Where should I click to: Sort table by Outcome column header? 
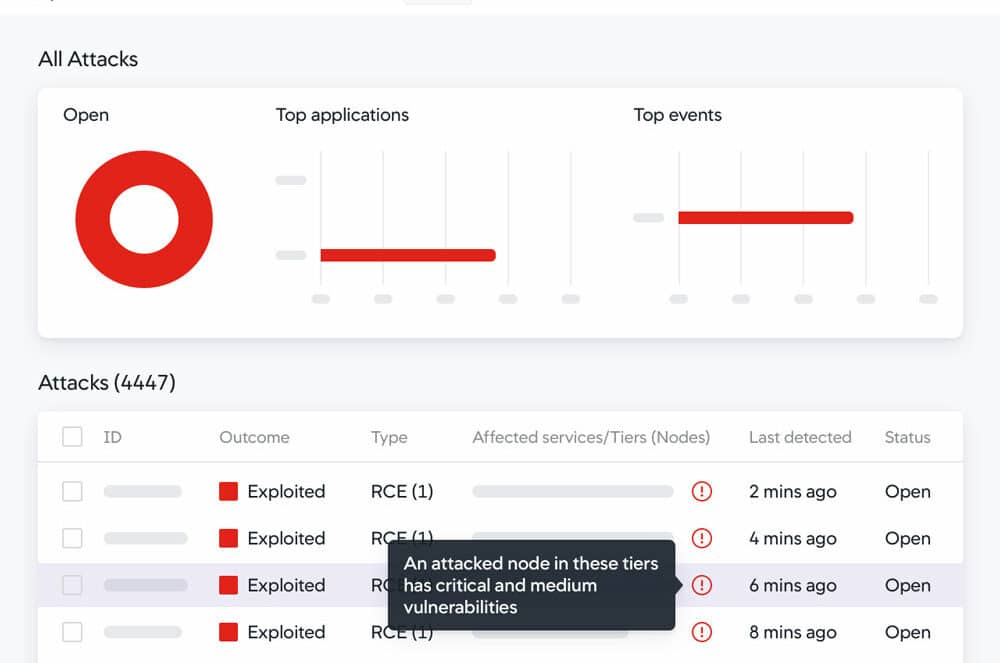(x=254, y=437)
